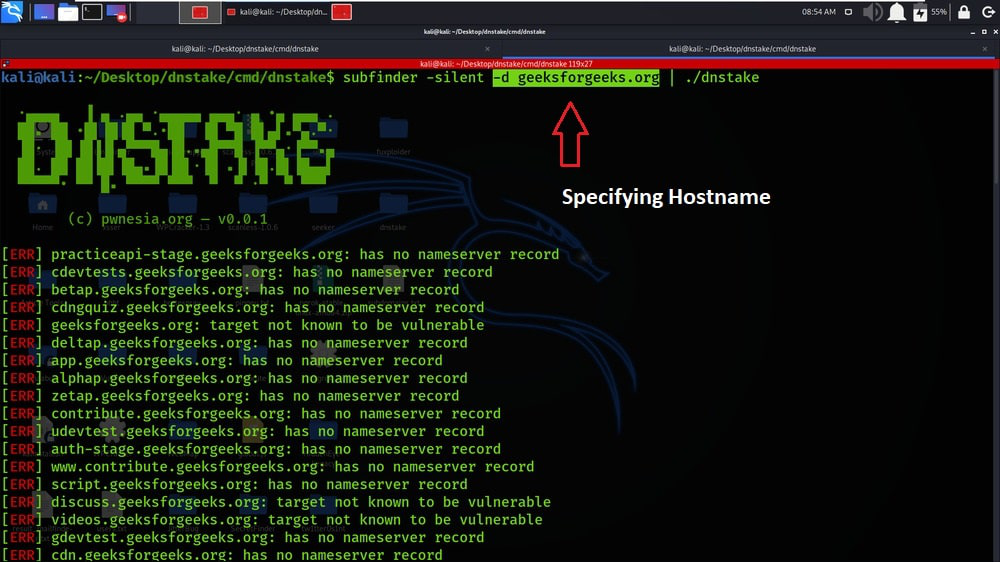Viewport: 1000px width, 562px height.
Task: Click cdevtests.geeksforgeeks.org output line
Action: 247,272
